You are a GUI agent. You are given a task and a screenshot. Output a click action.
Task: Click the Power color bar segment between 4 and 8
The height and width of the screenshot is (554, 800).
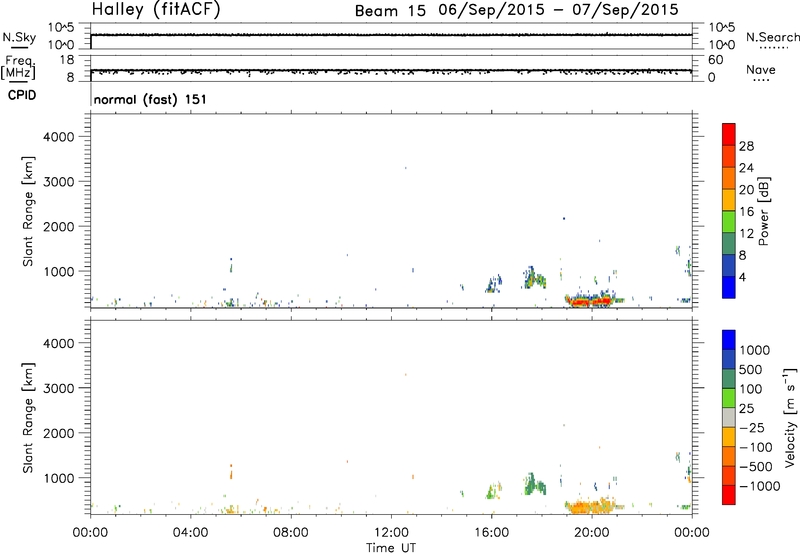point(729,266)
